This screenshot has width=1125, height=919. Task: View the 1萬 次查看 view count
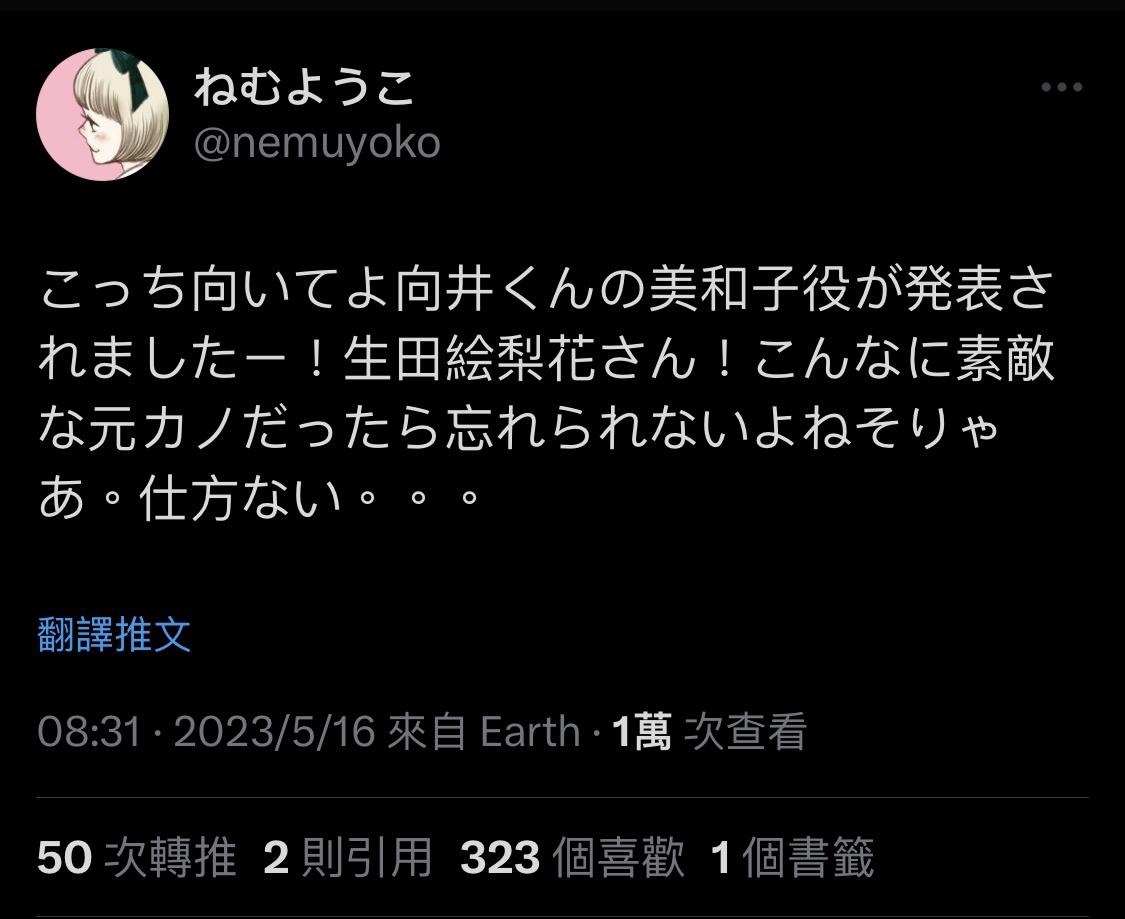click(x=710, y=732)
